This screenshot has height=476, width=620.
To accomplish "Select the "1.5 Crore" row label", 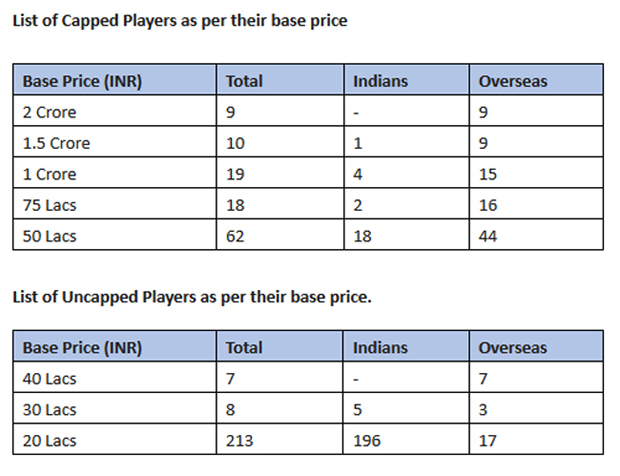I will click(x=56, y=143).
